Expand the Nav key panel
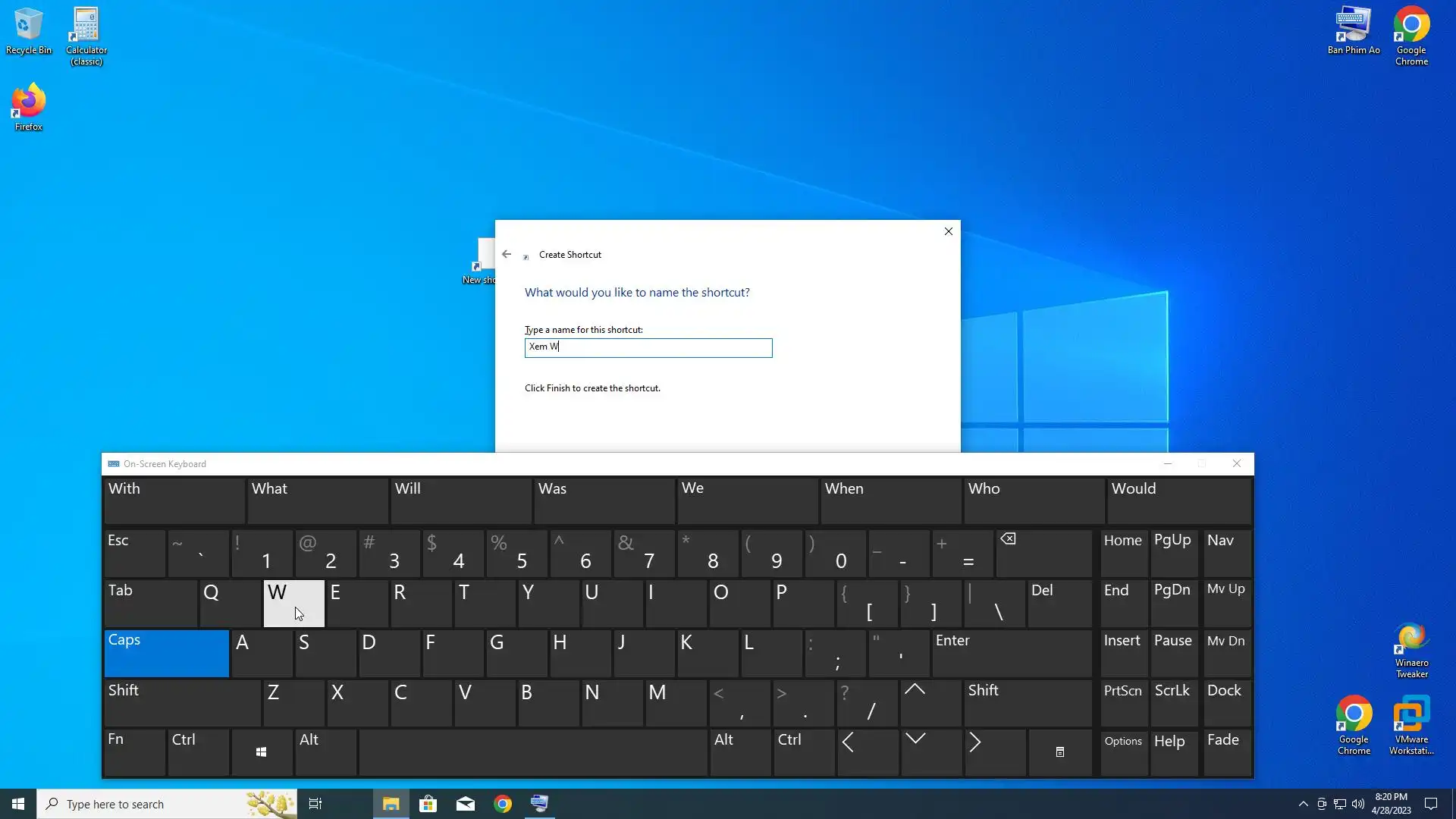Image resolution: width=1456 pixels, height=819 pixels. coord(1226,552)
